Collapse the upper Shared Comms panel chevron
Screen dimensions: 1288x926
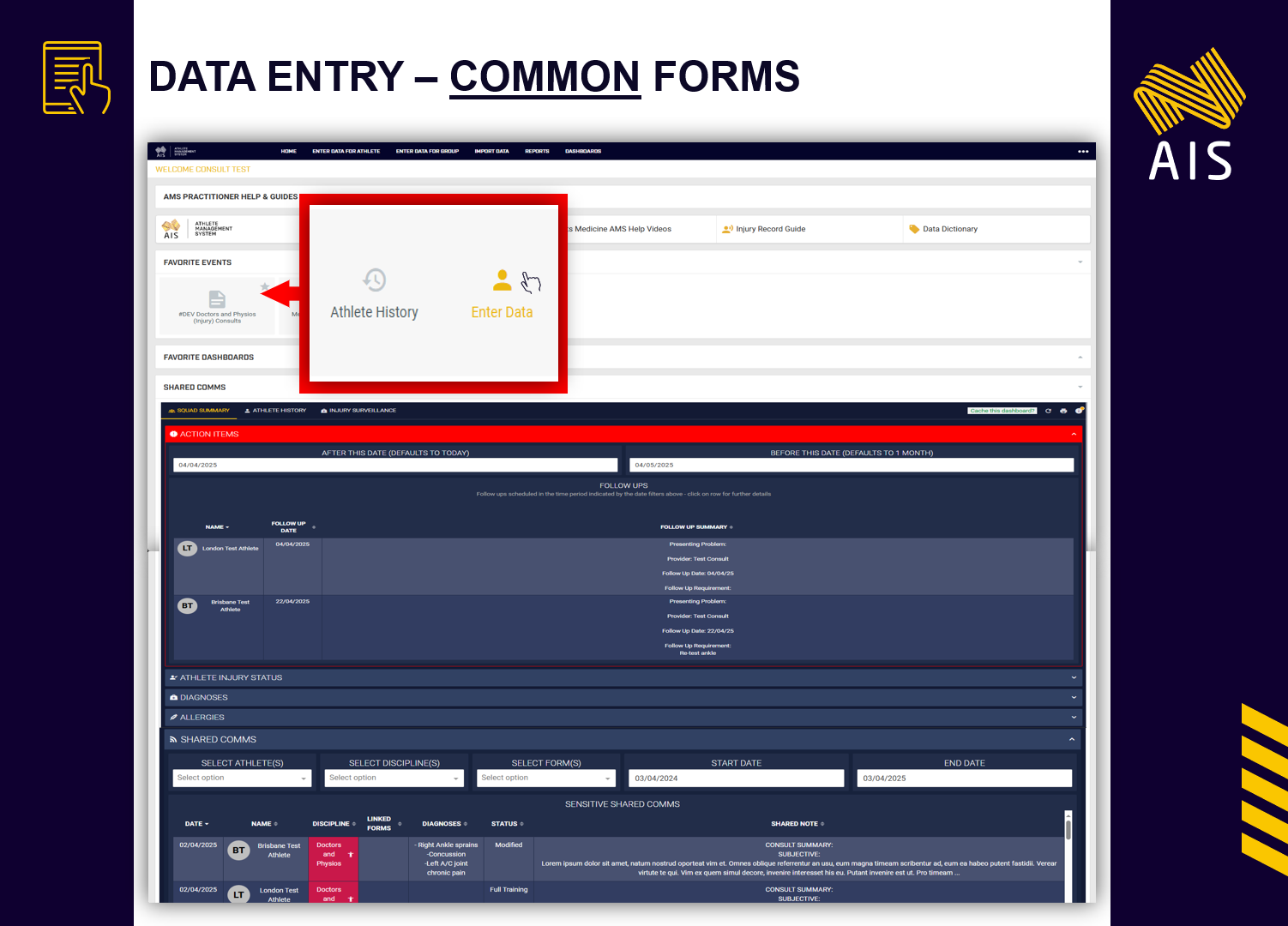tap(1080, 388)
